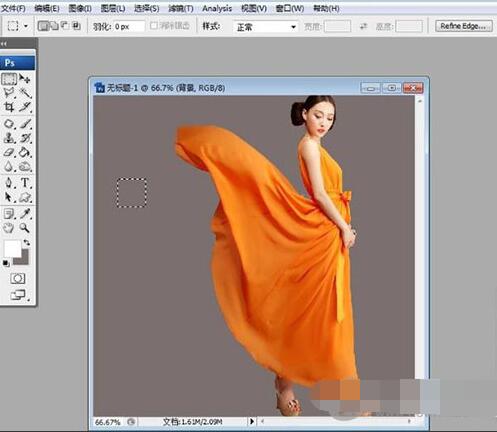Click the feather value input field
497x432 pixels.
click(x=129, y=26)
